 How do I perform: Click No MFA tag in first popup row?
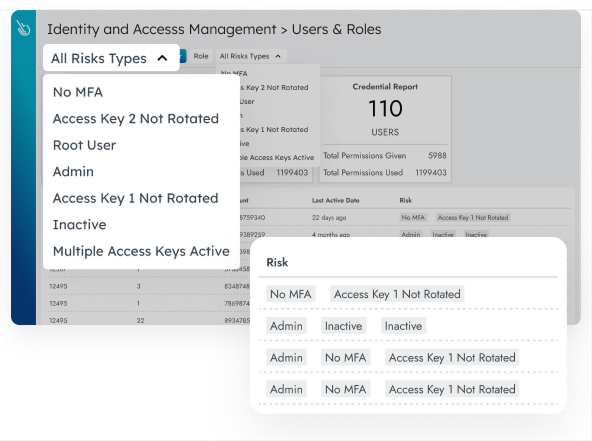click(291, 294)
